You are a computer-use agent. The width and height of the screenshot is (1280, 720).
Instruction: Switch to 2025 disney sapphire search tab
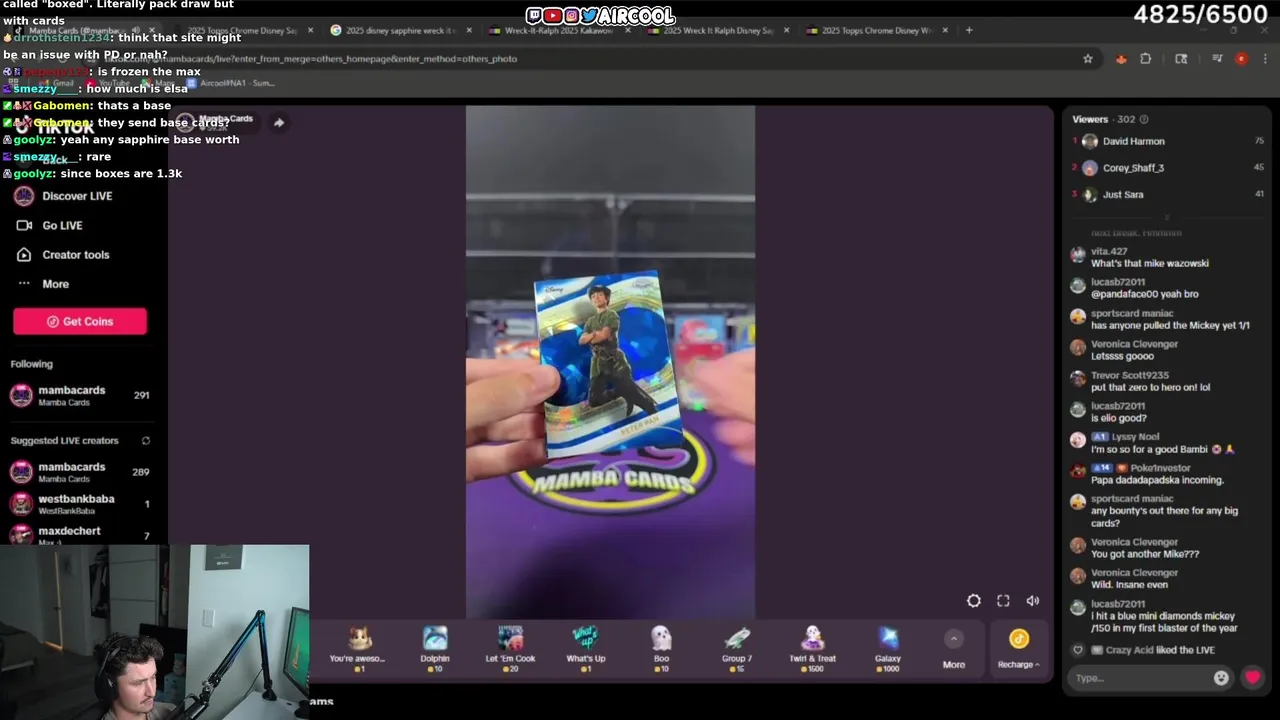tap(401, 31)
